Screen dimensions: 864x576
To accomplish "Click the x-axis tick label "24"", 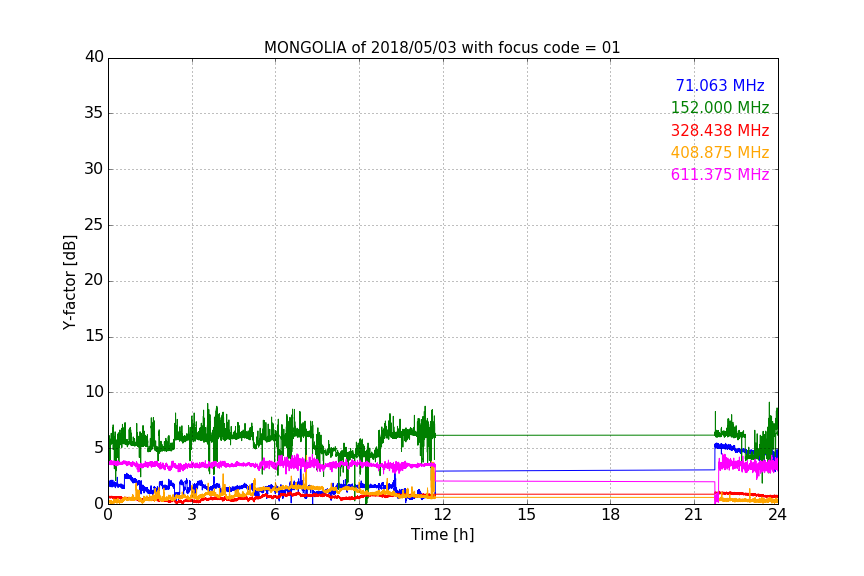I will pos(777,515).
